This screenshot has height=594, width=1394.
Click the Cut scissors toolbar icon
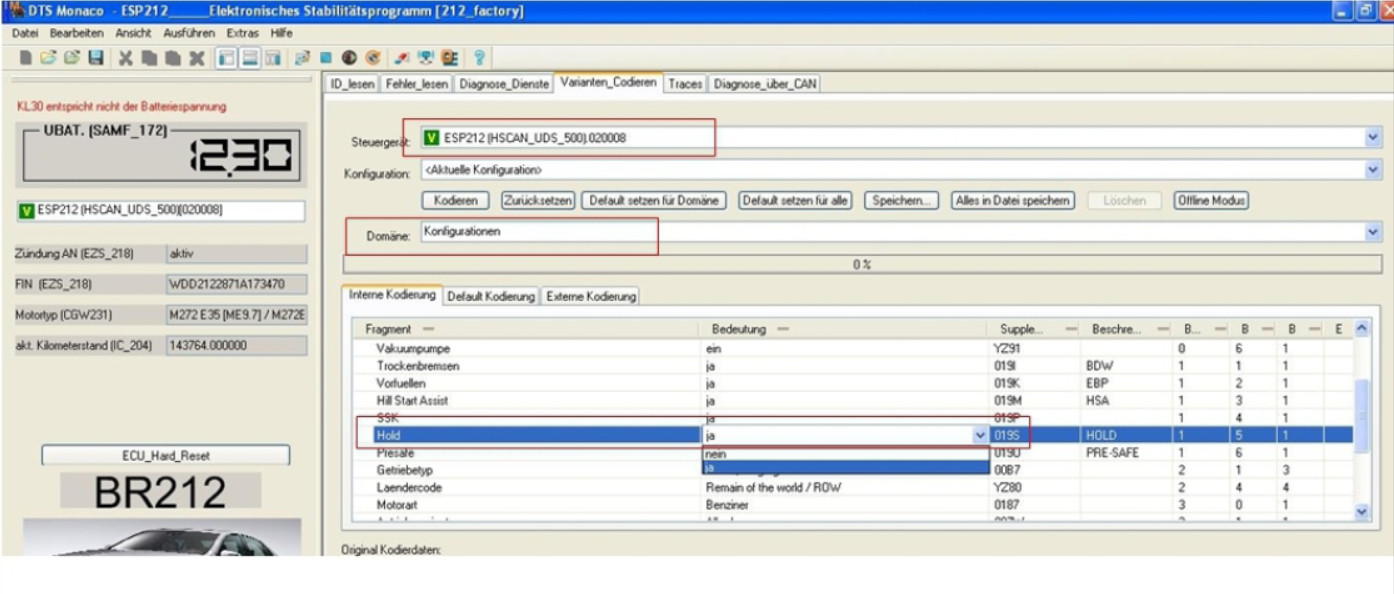tap(125, 57)
